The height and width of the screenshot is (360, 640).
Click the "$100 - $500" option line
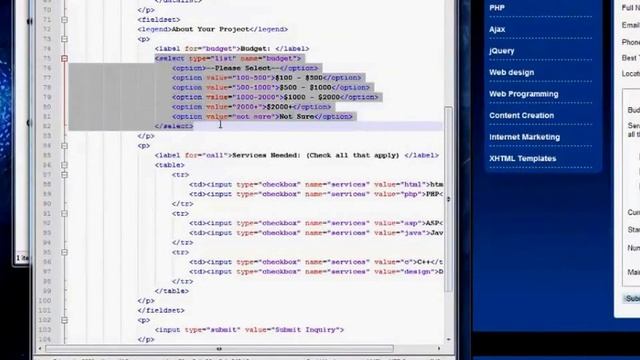267,78
